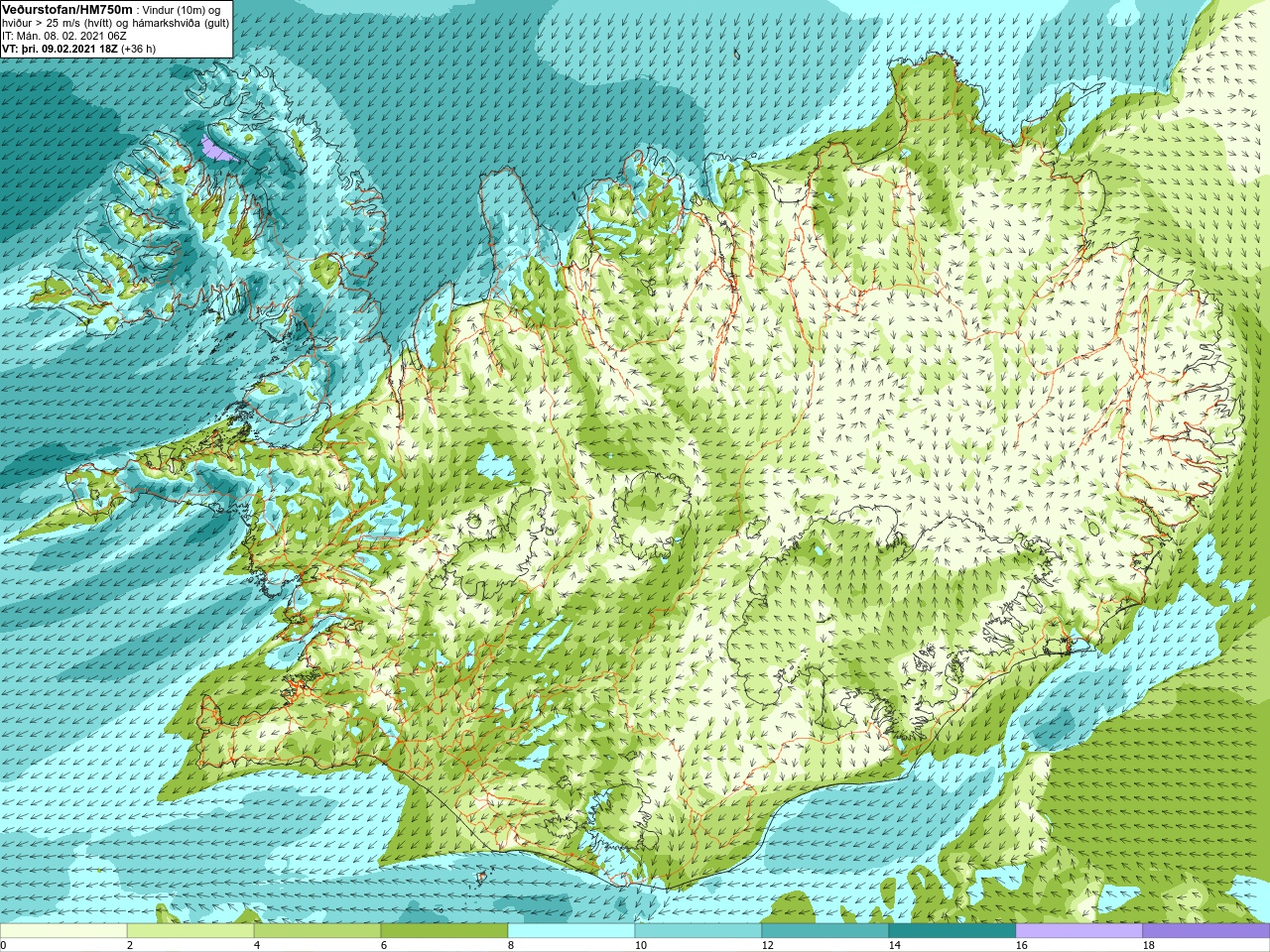
Task: Click the legend scale label "14"
Action: 895,946
